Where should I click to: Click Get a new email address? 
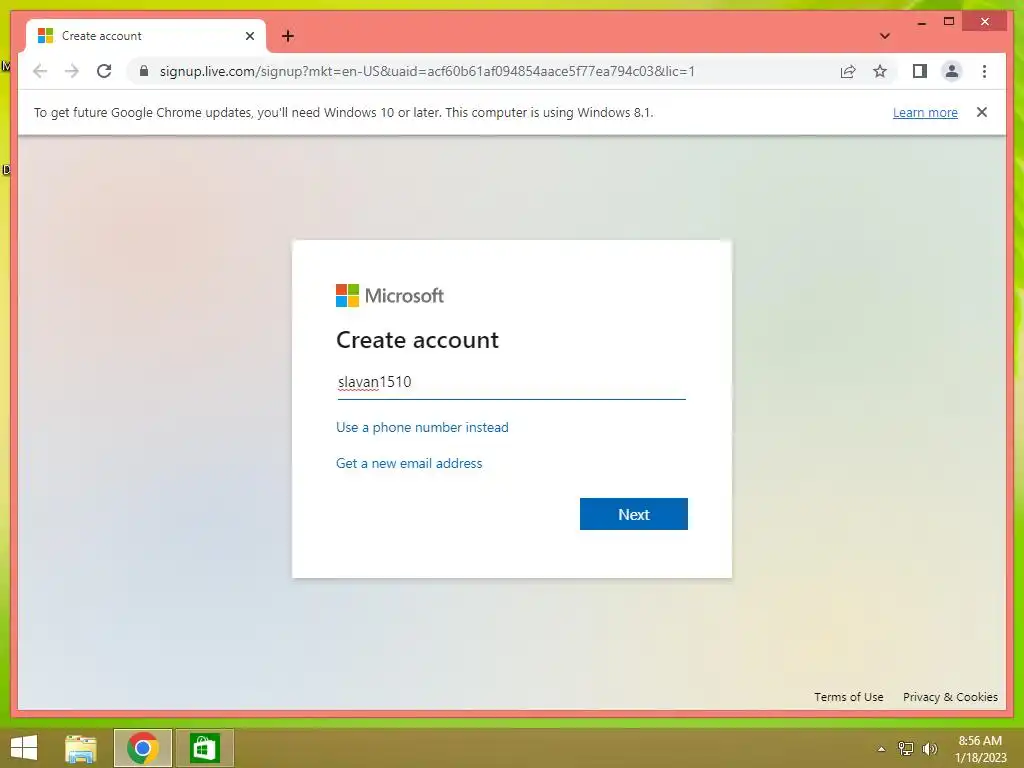pyautogui.click(x=409, y=463)
